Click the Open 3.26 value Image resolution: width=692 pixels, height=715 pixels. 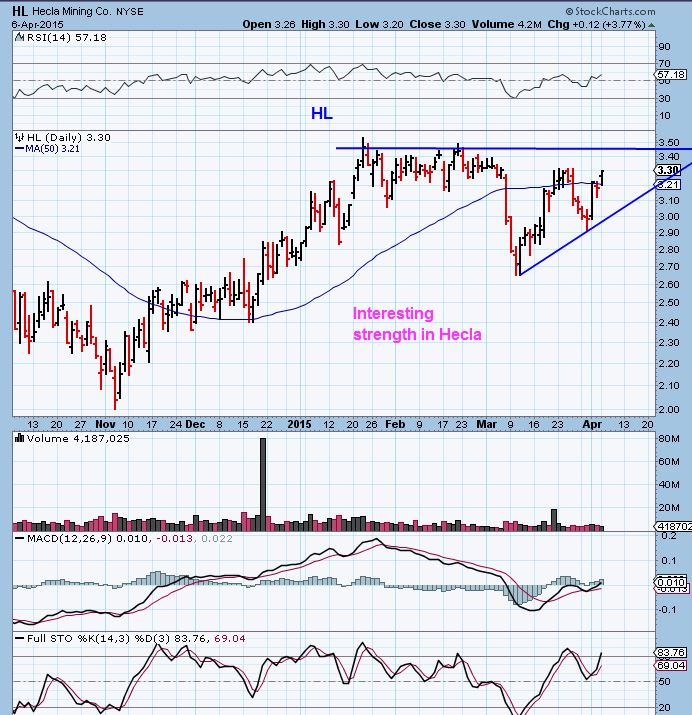[269, 24]
